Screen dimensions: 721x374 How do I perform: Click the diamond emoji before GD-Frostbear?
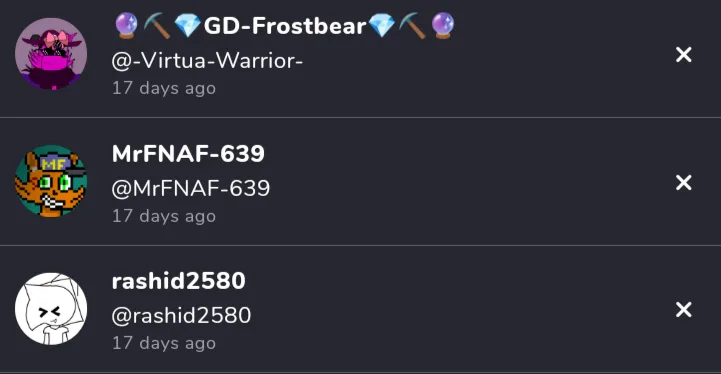(x=188, y=26)
